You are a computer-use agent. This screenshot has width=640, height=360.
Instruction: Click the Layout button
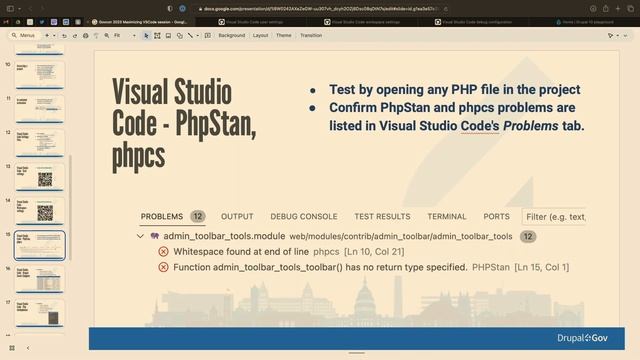(260, 36)
